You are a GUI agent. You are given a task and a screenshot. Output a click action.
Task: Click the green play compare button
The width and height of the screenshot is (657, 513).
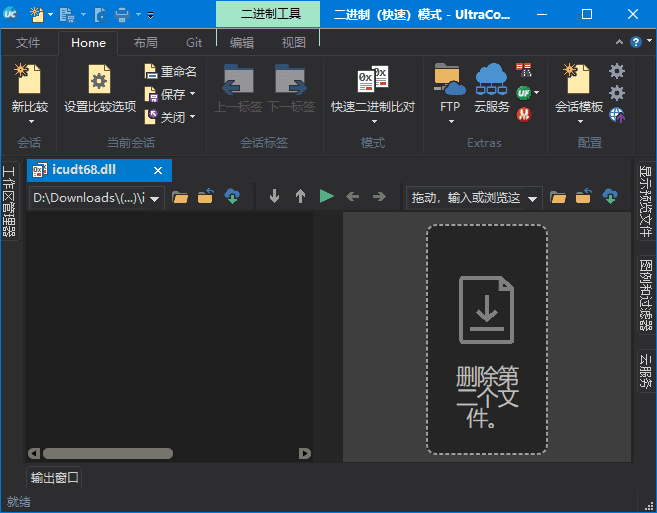(326, 197)
